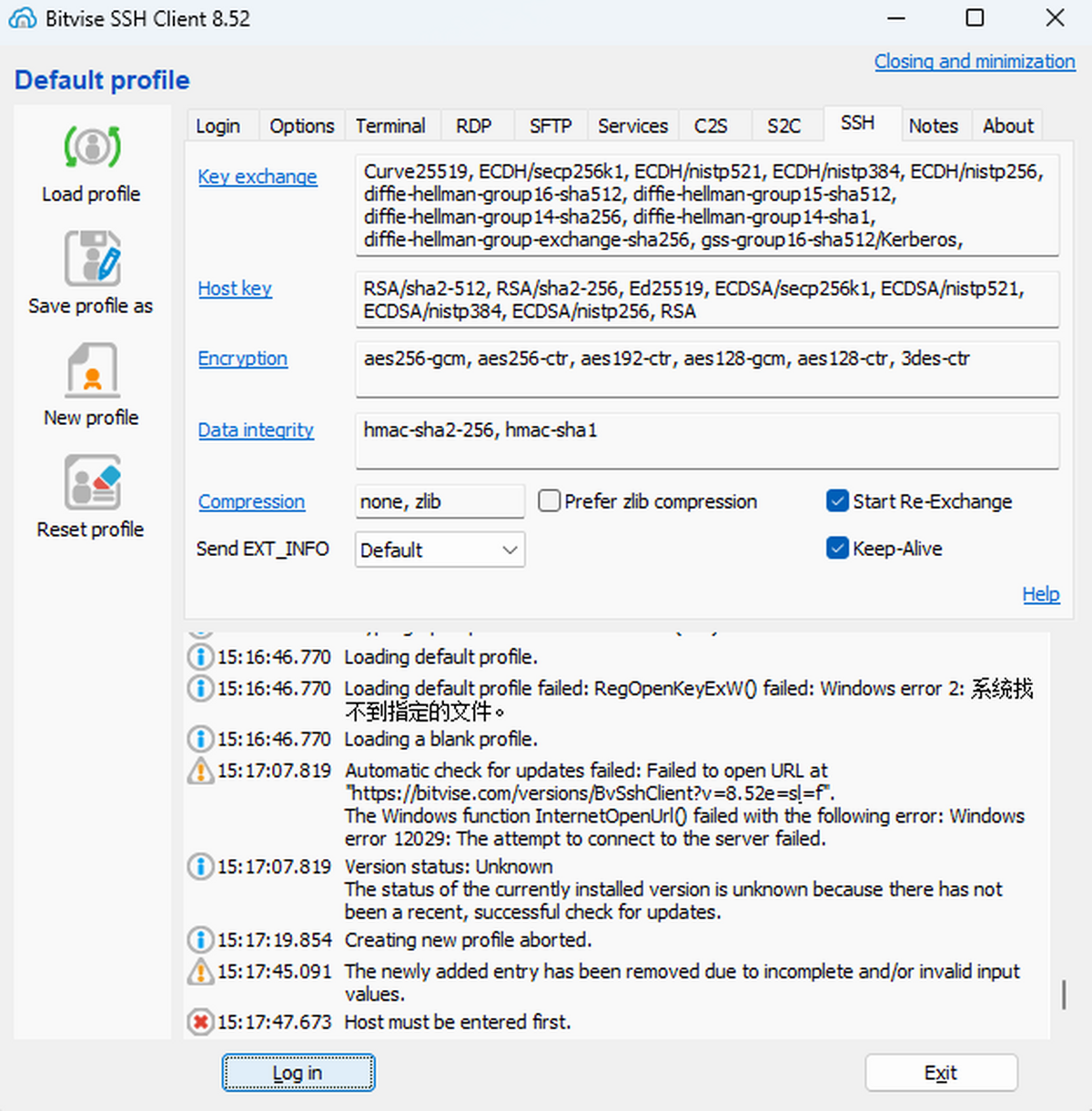
Task: Click red error icon beside 'Host must be entered first'
Action: click(x=200, y=1022)
